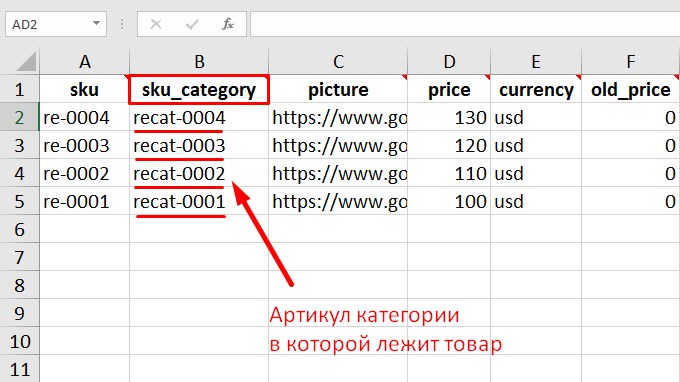Select price cell with value 120

449,145
